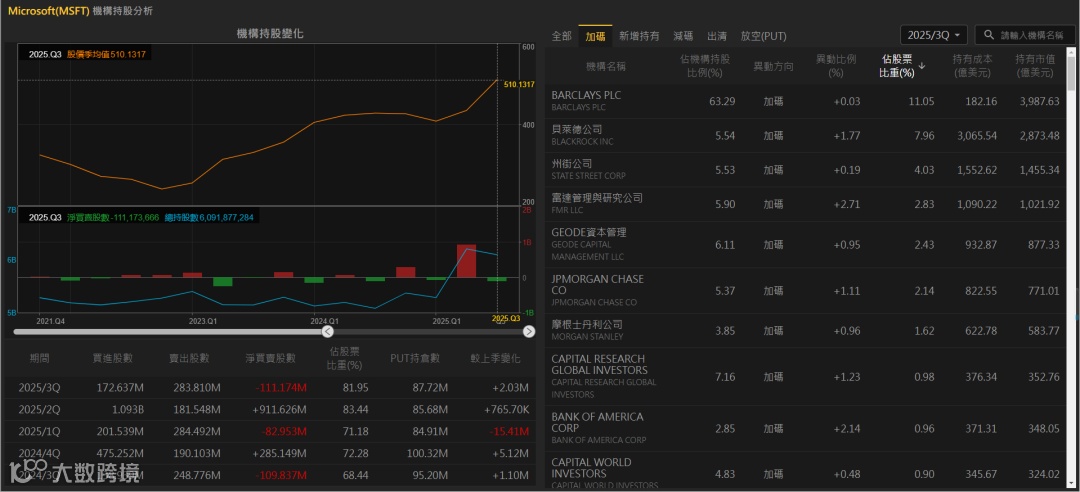Click the 2023.Q1 label on chart axis

click(202, 321)
